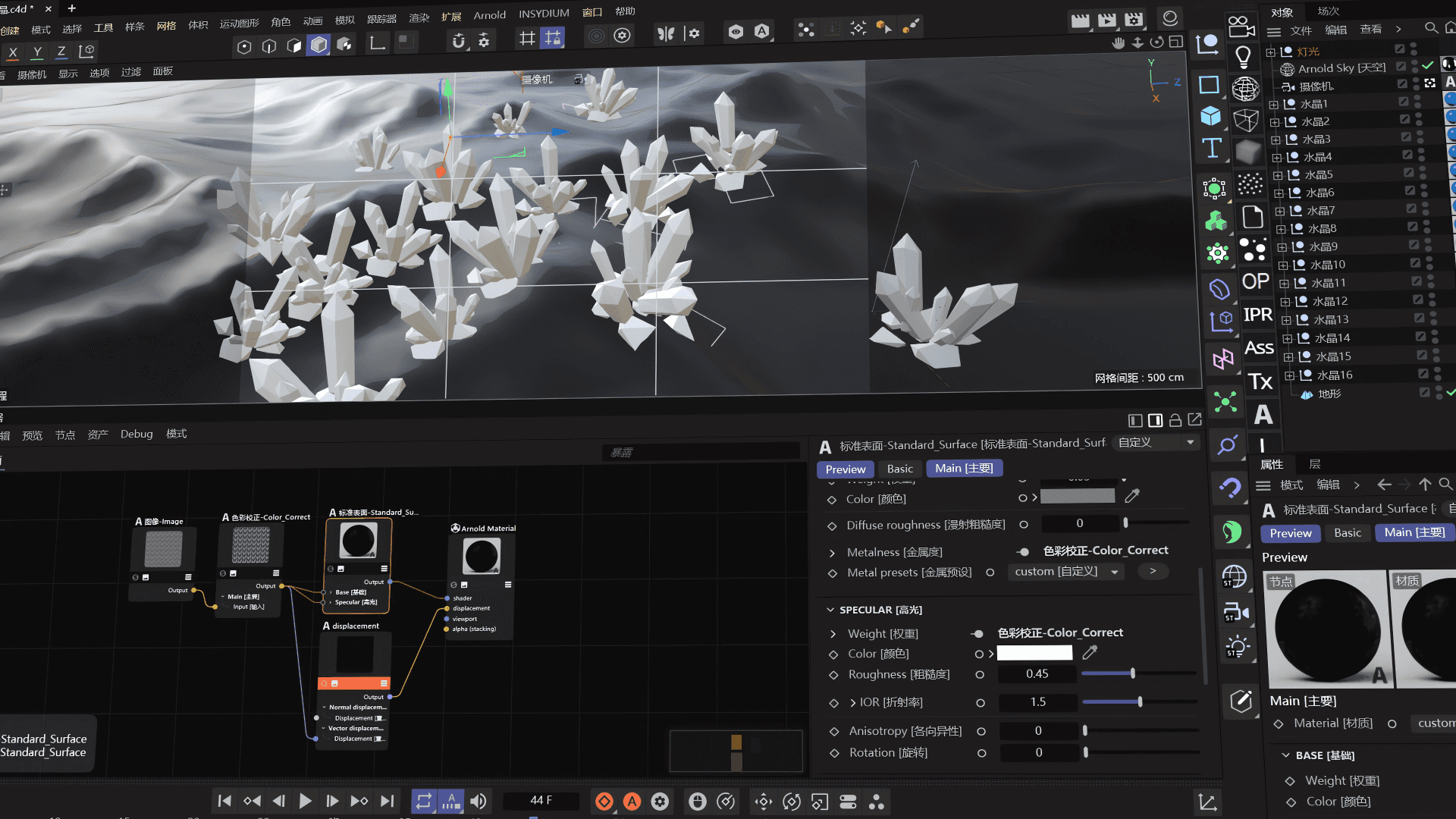Click the light bulb object icon
Screen dimensions: 1456x819
pos(1243,56)
